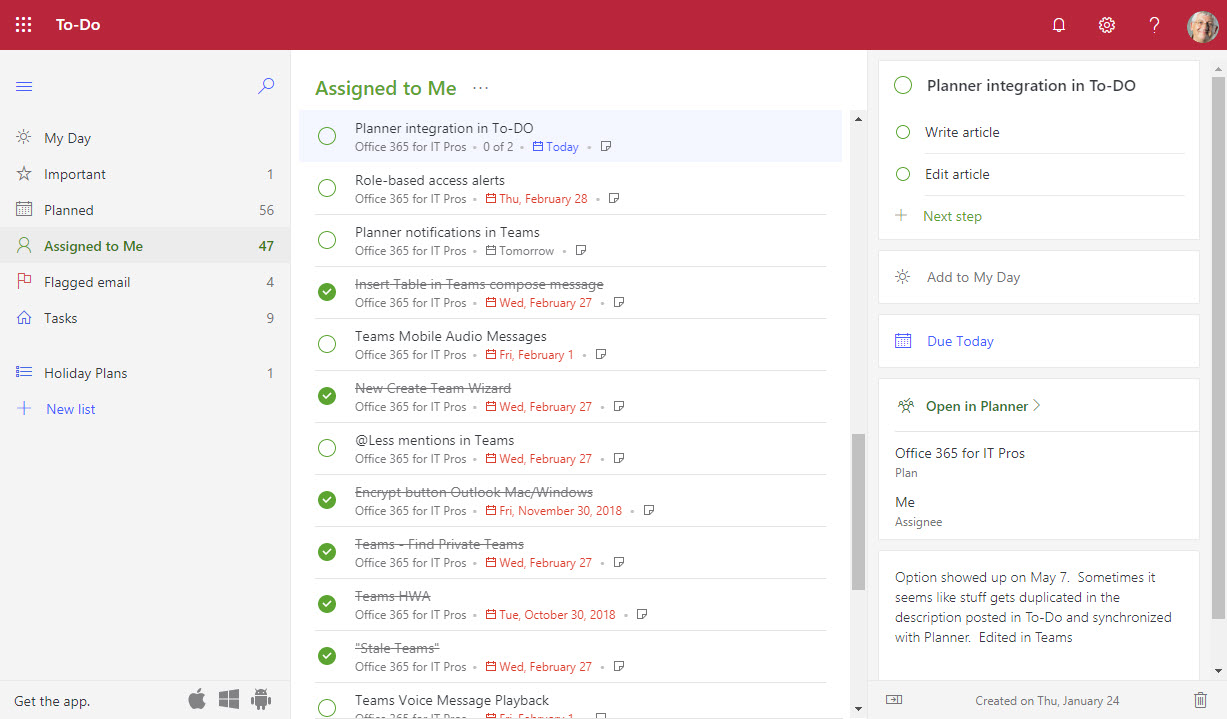Complete the Write article step

coord(903,132)
